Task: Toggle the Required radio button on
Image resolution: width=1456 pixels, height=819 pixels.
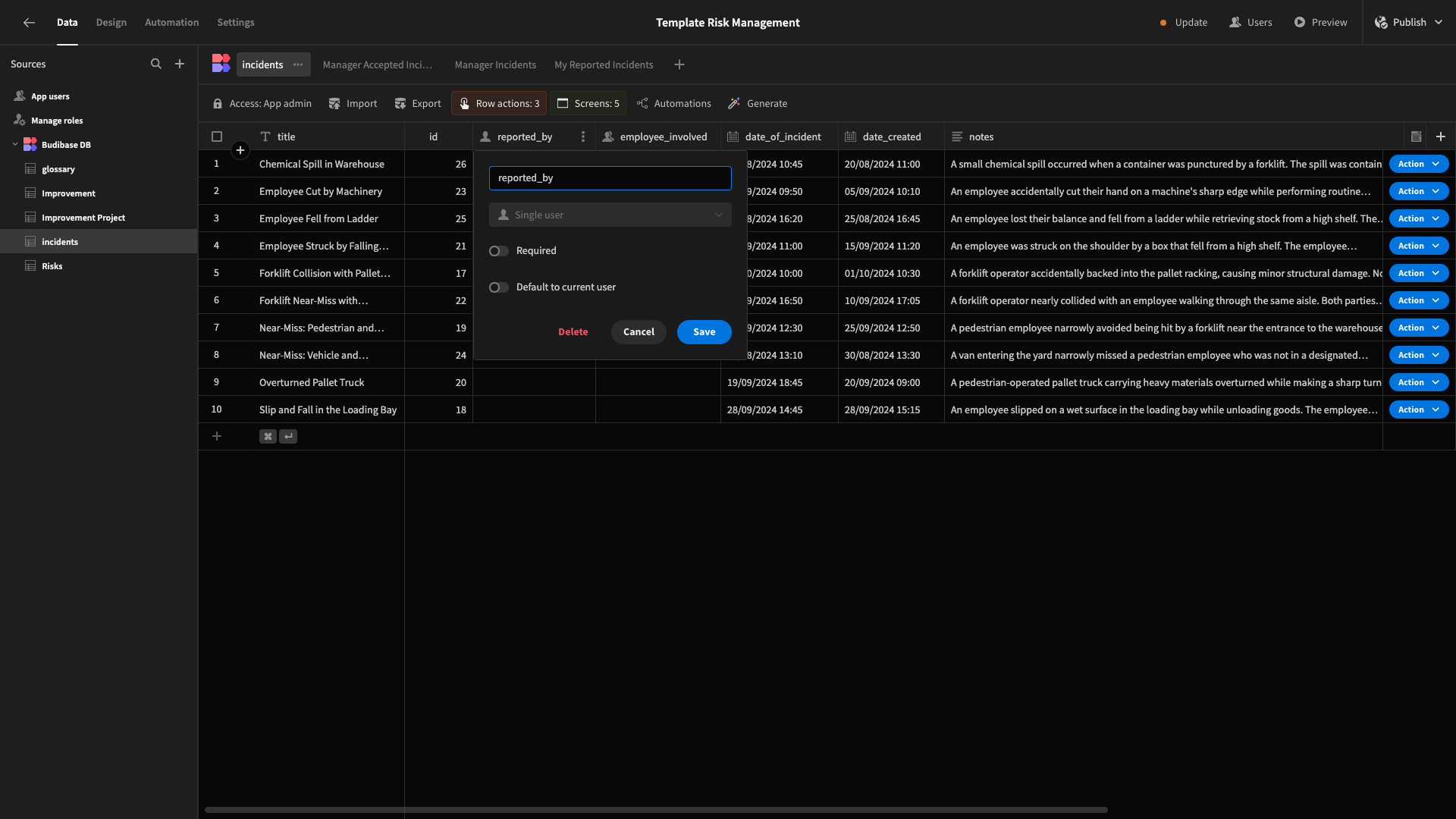Action: (x=498, y=251)
